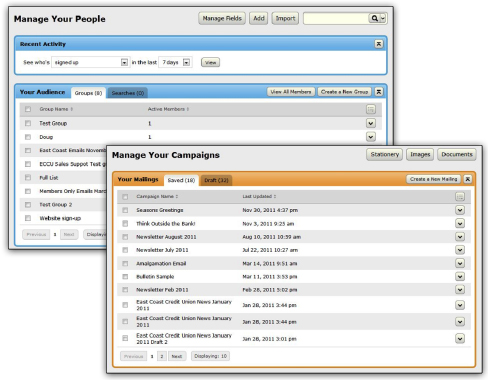Screen dimensions: 488x380
Task: Click the Add button in Manage Your People
Action: (259, 18)
